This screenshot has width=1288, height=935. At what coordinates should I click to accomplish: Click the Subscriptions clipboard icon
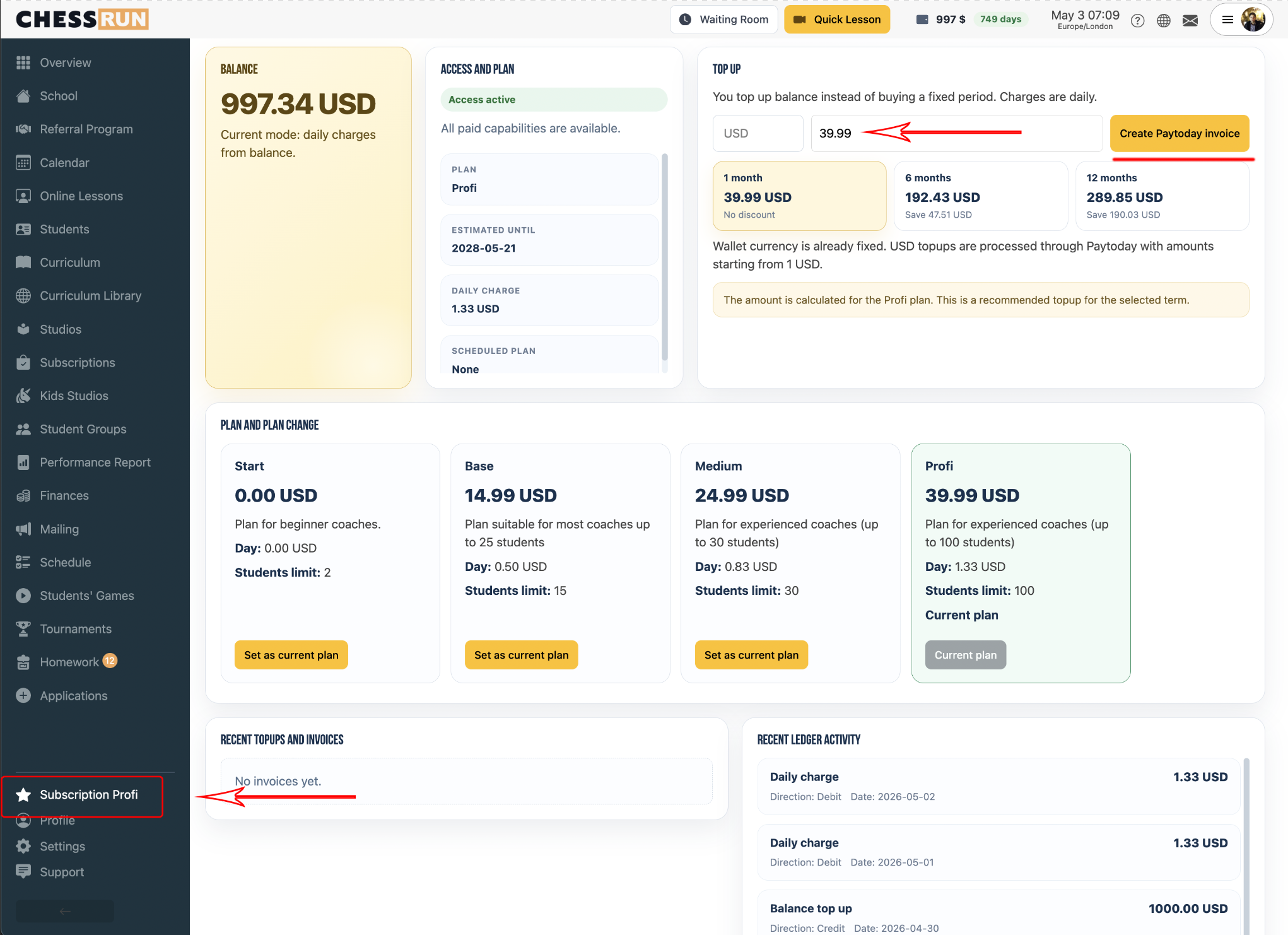point(23,363)
